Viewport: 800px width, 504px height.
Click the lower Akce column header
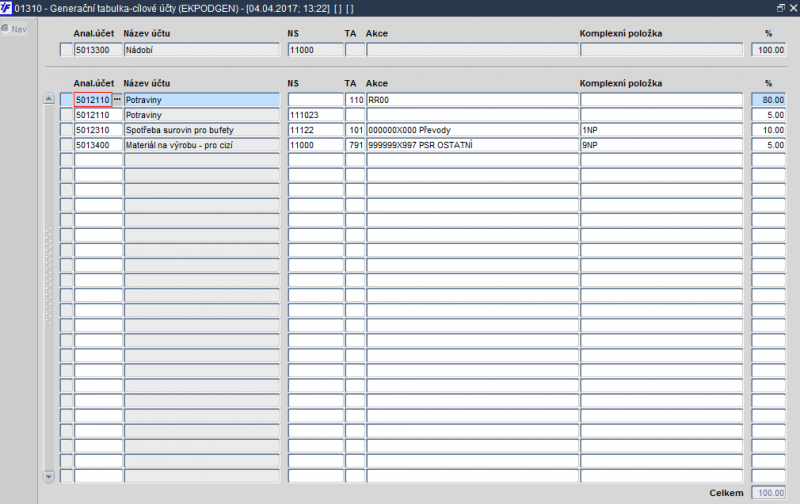point(377,83)
